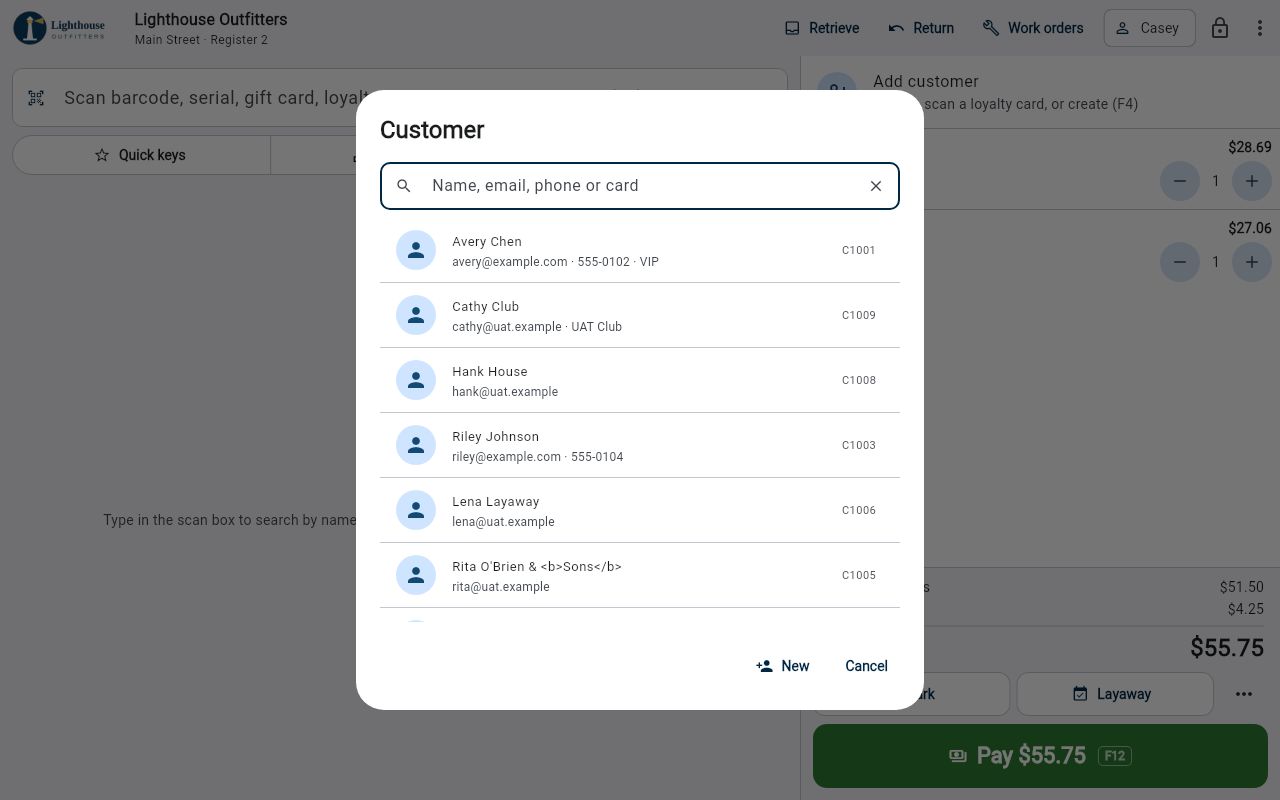
Task: Cancel the Customer dialog
Action: click(x=866, y=666)
